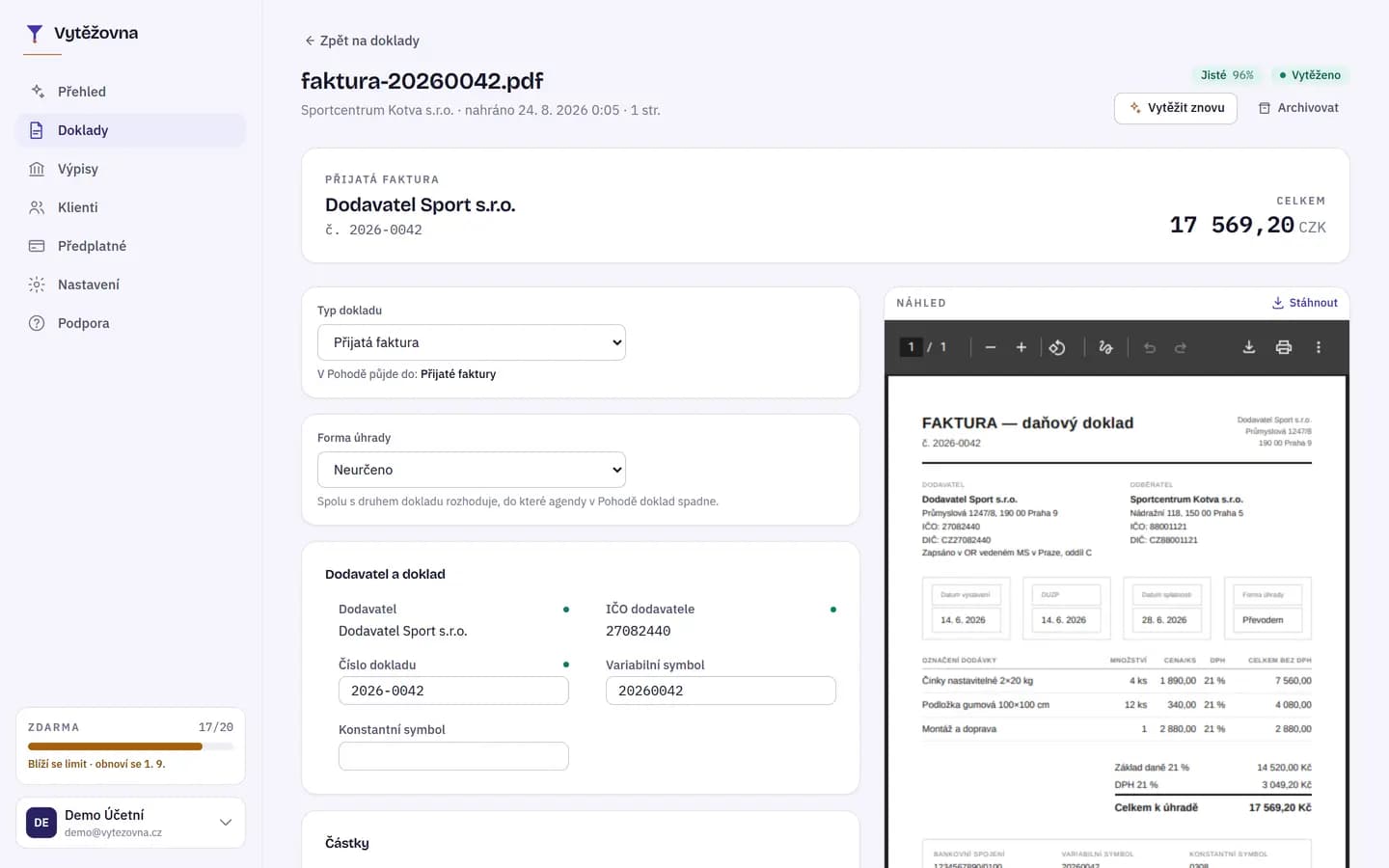Go to Výpisy section

pyautogui.click(x=131, y=169)
